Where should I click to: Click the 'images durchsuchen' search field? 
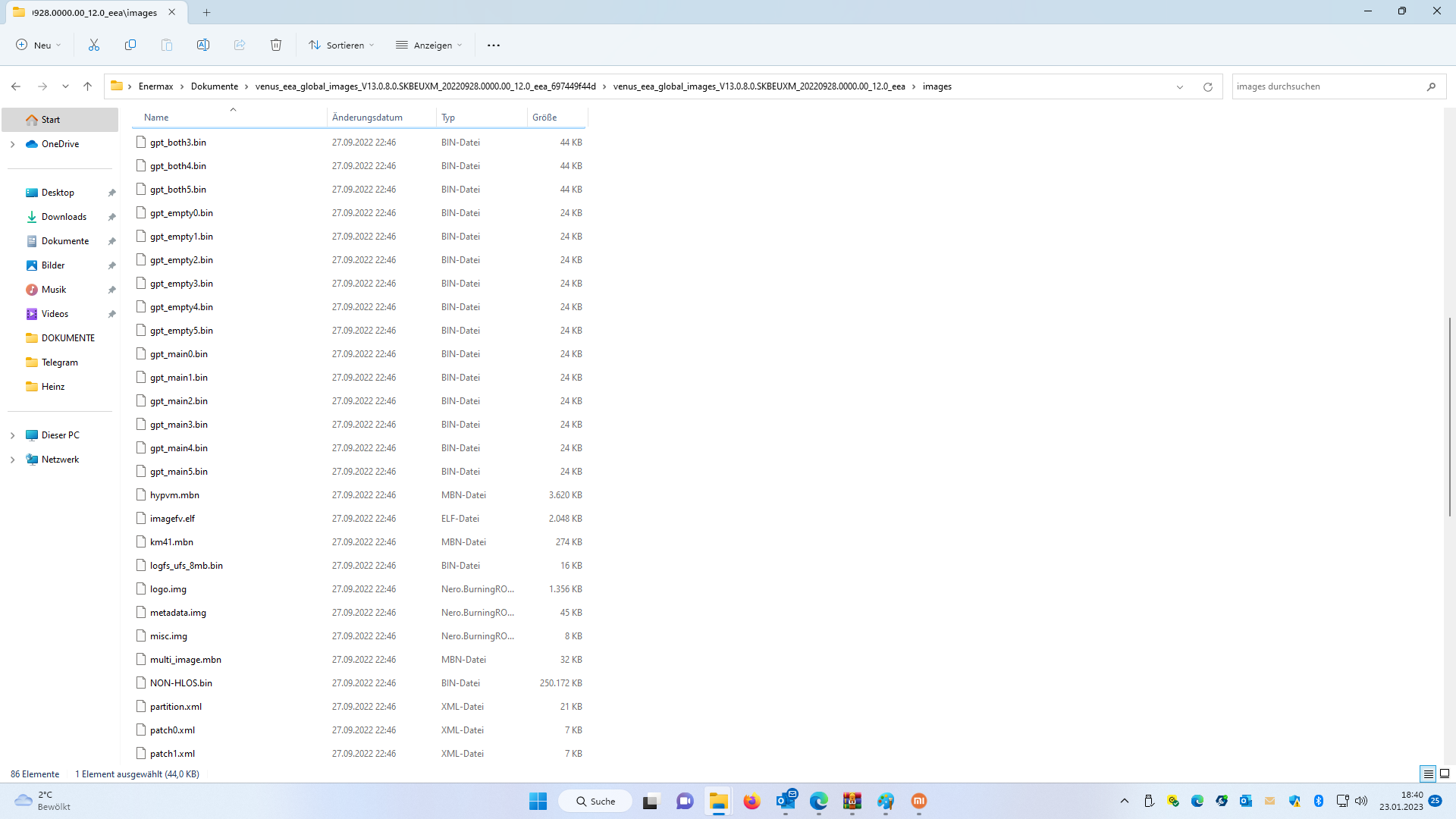pos(1327,86)
